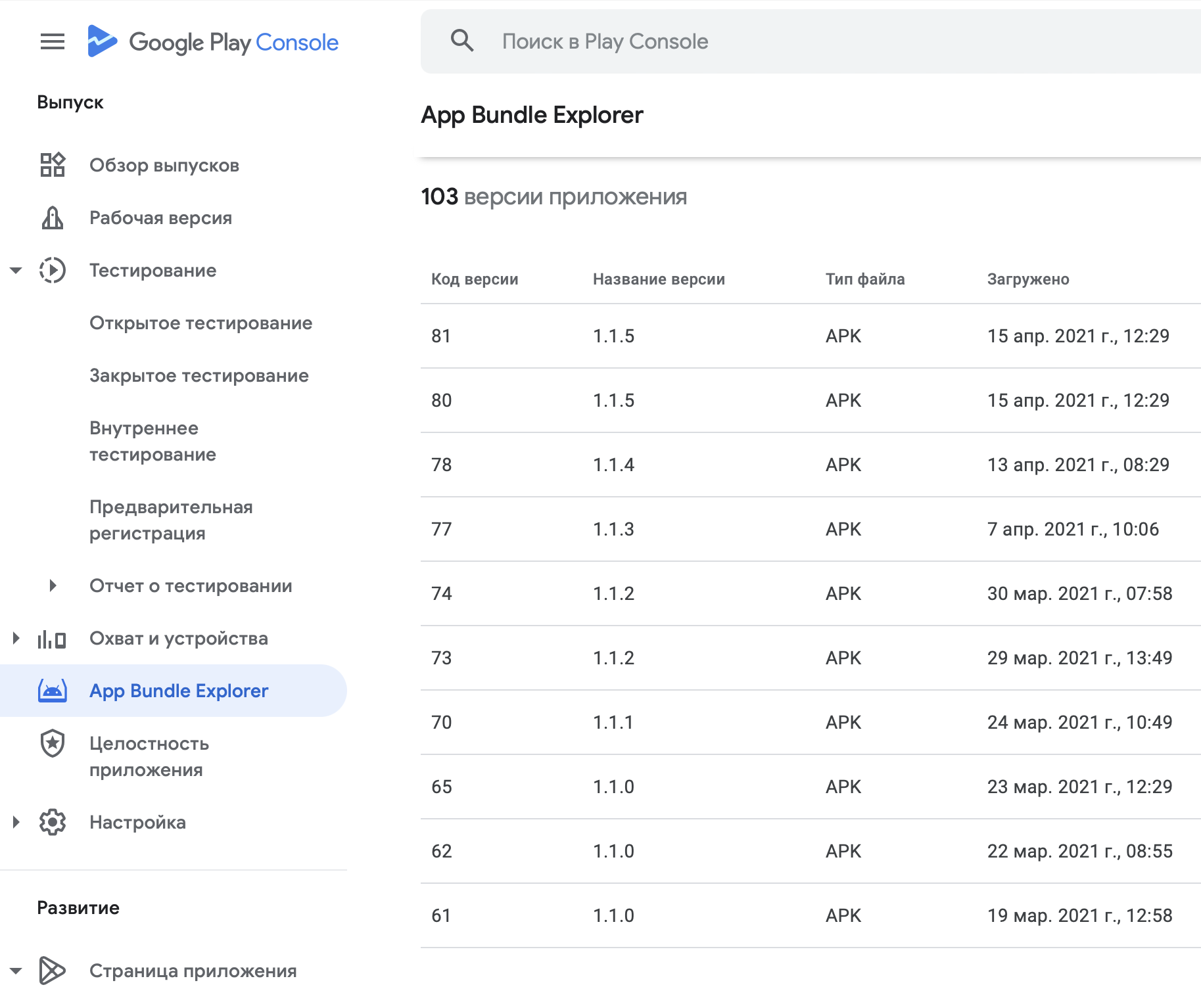The width and height of the screenshot is (1201, 1008).
Task: Collapse the Тестирование section arrow
Action: pyautogui.click(x=16, y=270)
